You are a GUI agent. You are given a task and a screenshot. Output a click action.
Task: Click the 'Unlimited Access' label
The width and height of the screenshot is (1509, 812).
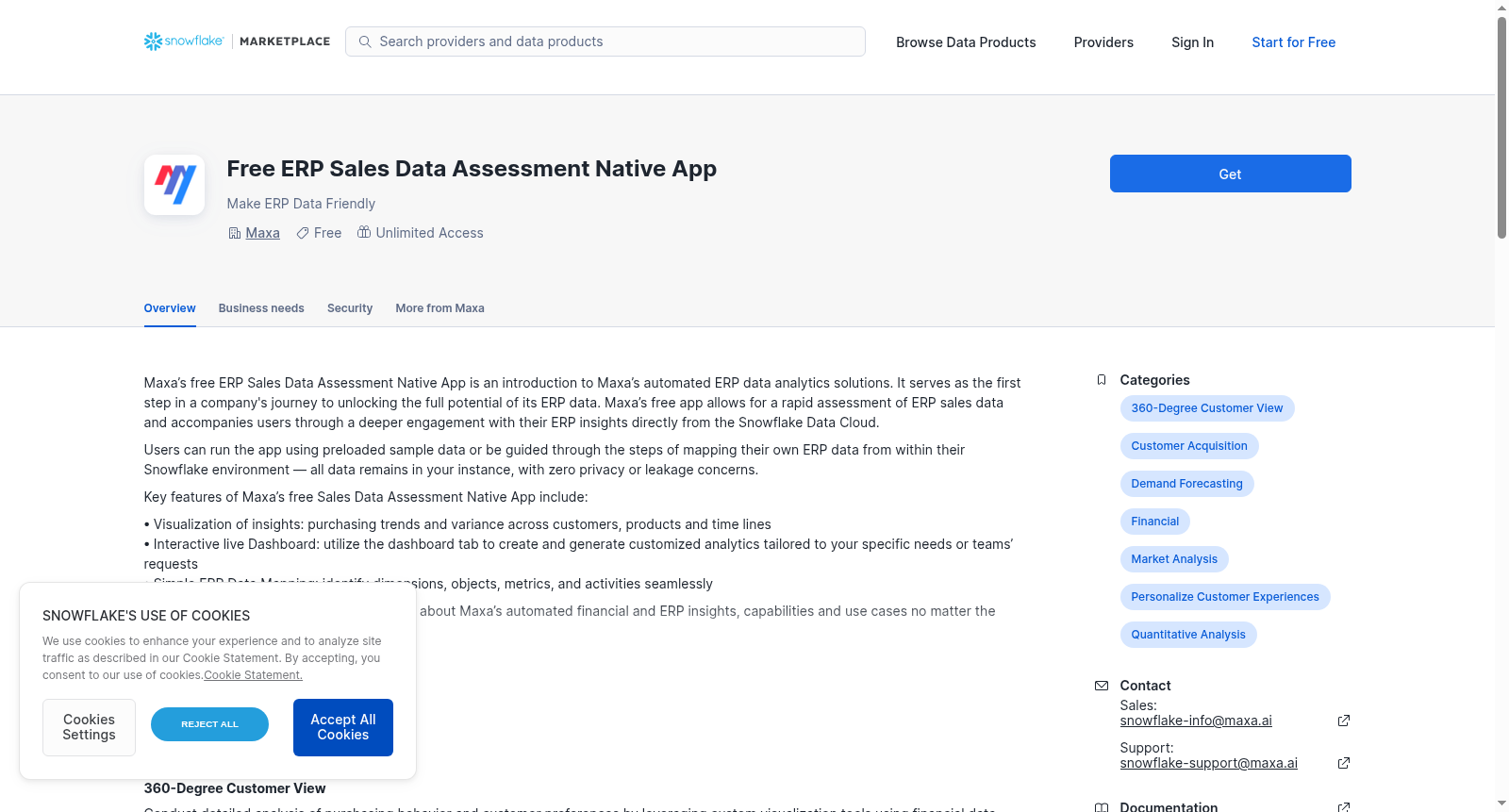(429, 233)
